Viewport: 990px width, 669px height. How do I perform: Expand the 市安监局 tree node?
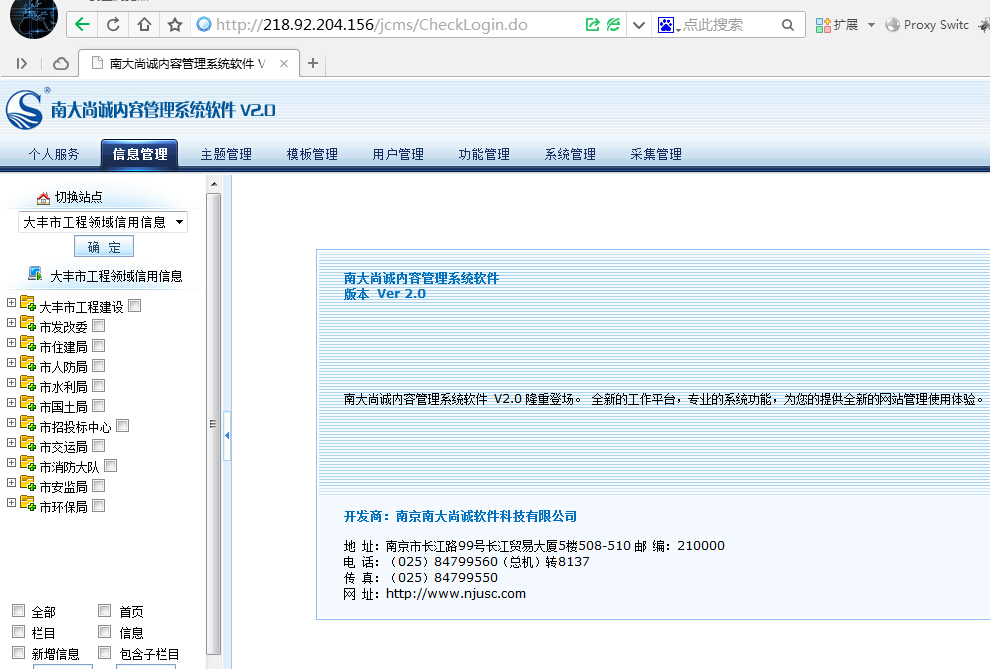(11, 483)
